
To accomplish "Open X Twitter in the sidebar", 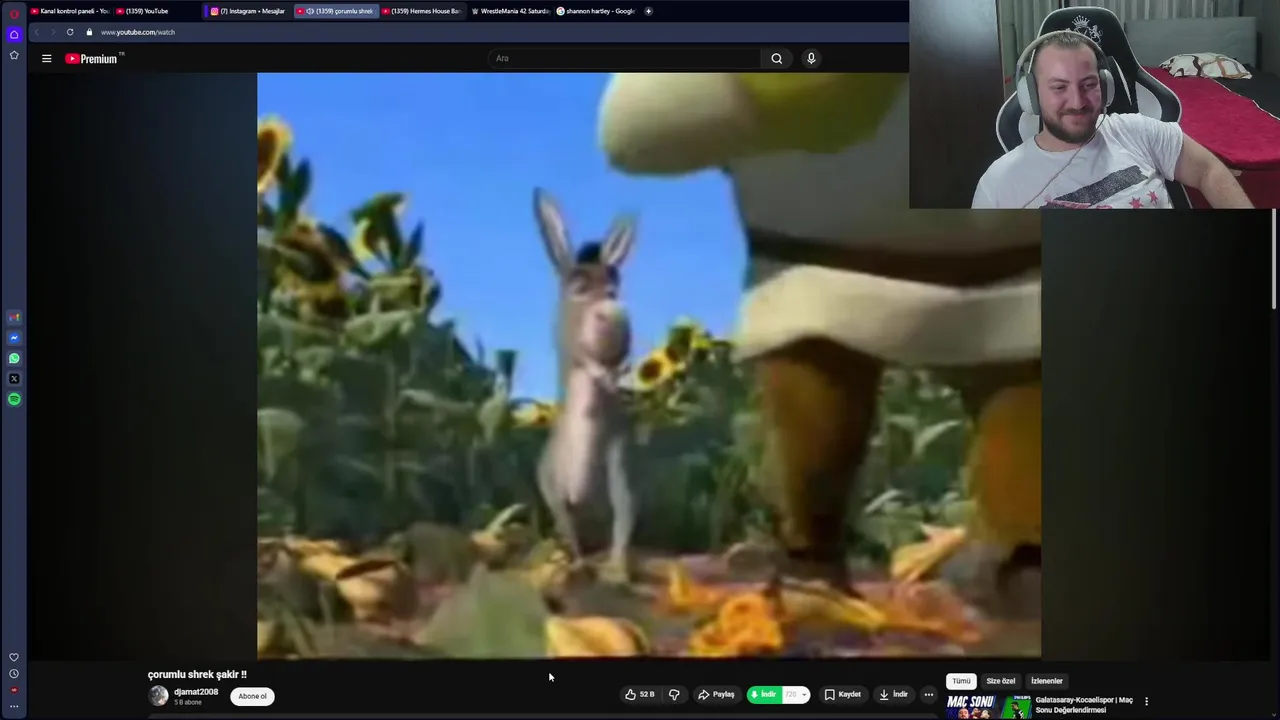I will point(14,378).
